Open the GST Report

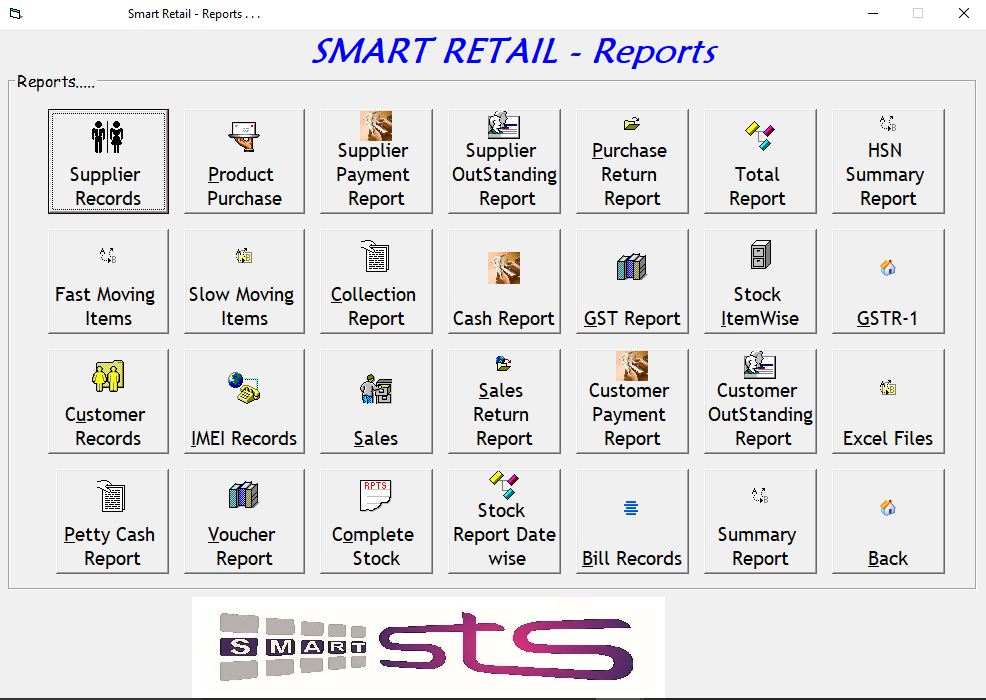coord(632,281)
